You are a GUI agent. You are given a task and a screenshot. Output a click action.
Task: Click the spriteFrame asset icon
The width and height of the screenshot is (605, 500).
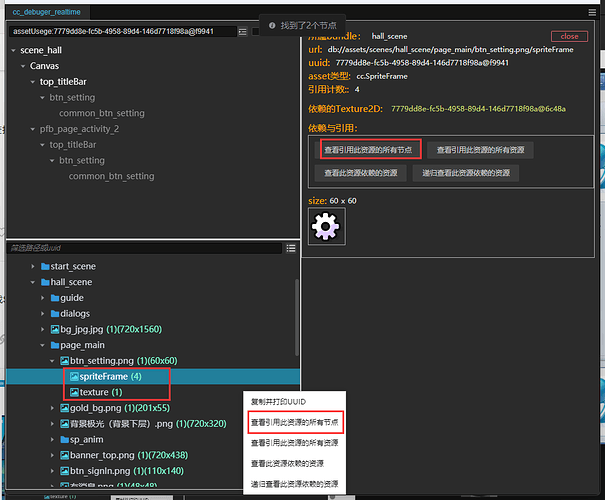click(x=74, y=377)
